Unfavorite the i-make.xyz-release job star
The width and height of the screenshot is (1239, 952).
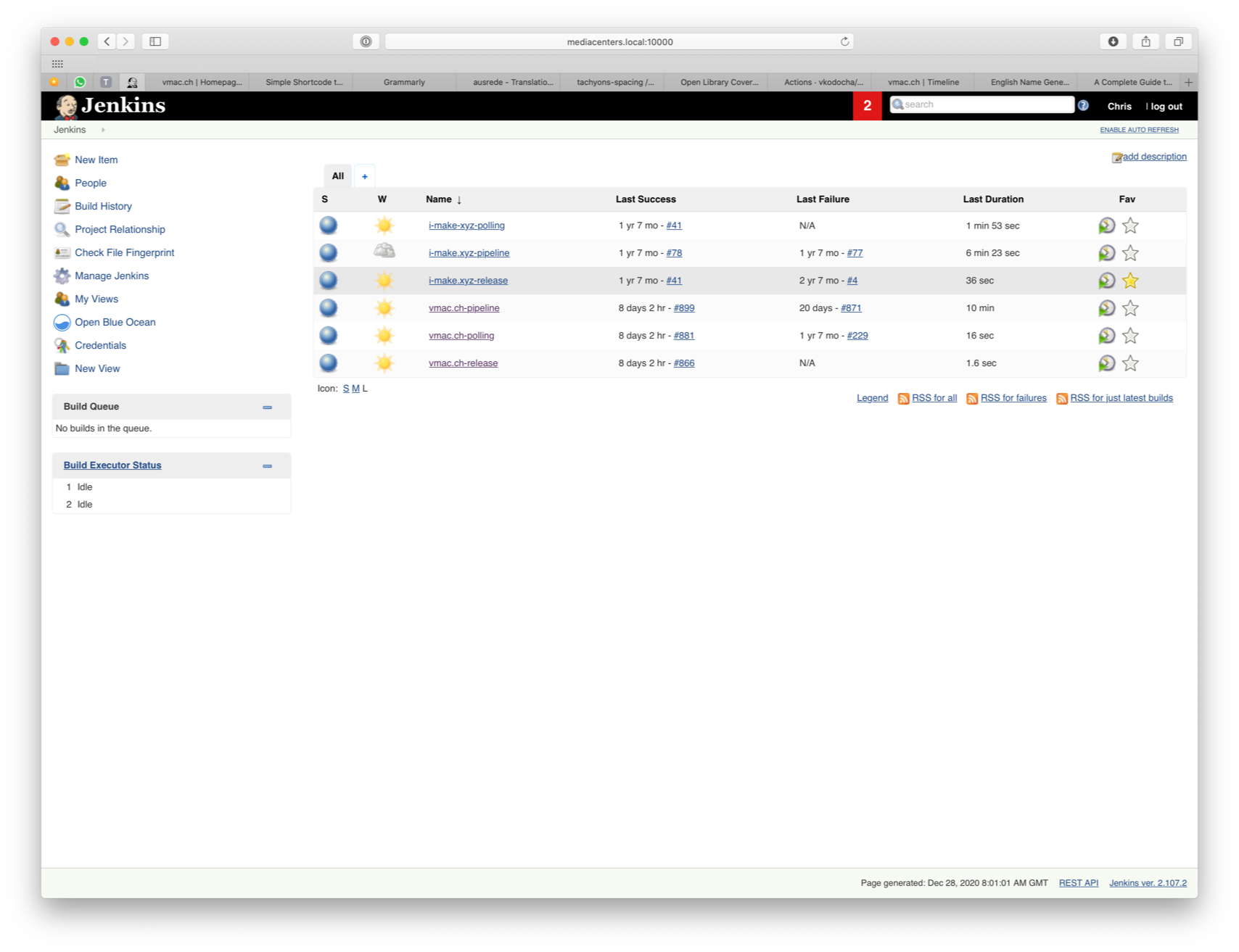[x=1130, y=280]
